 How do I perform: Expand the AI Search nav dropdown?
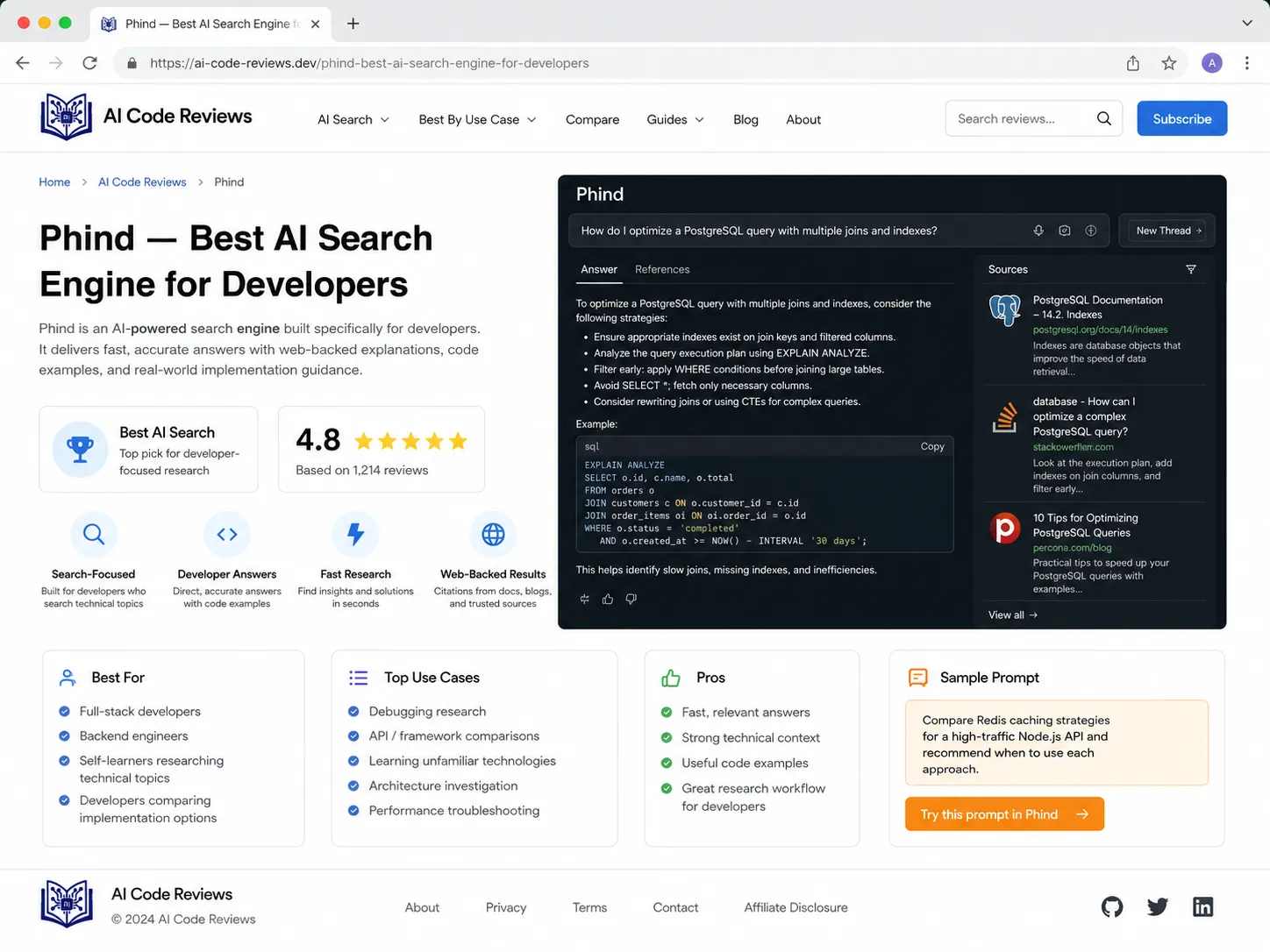point(353,119)
